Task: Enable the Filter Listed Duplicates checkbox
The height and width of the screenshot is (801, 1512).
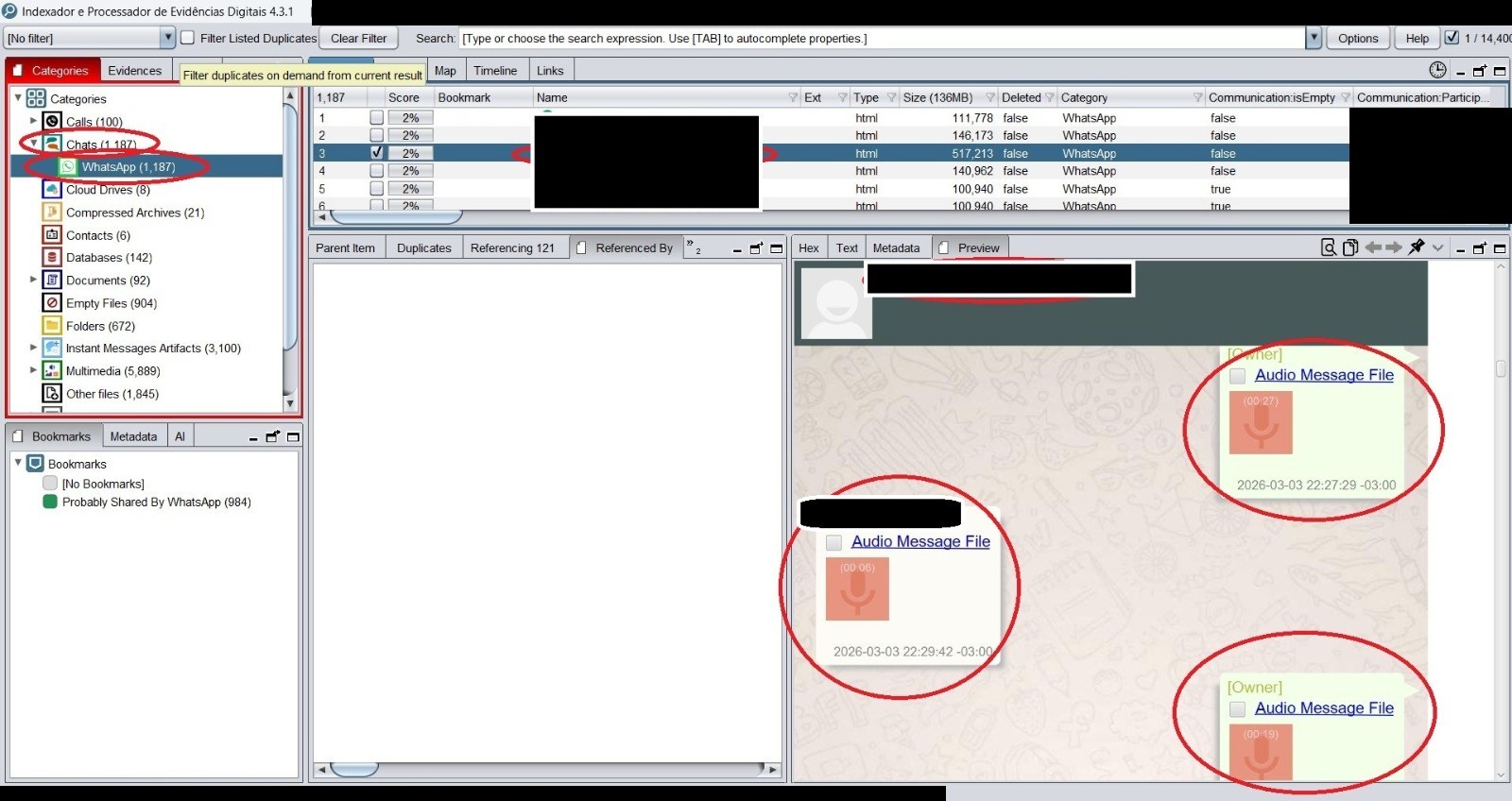Action: coord(188,38)
